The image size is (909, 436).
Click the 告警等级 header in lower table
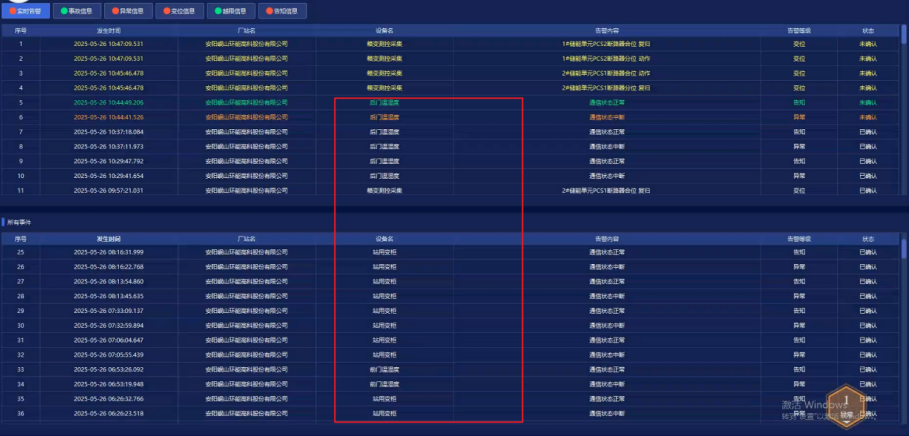pyautogui.click(x=799, y=239)
